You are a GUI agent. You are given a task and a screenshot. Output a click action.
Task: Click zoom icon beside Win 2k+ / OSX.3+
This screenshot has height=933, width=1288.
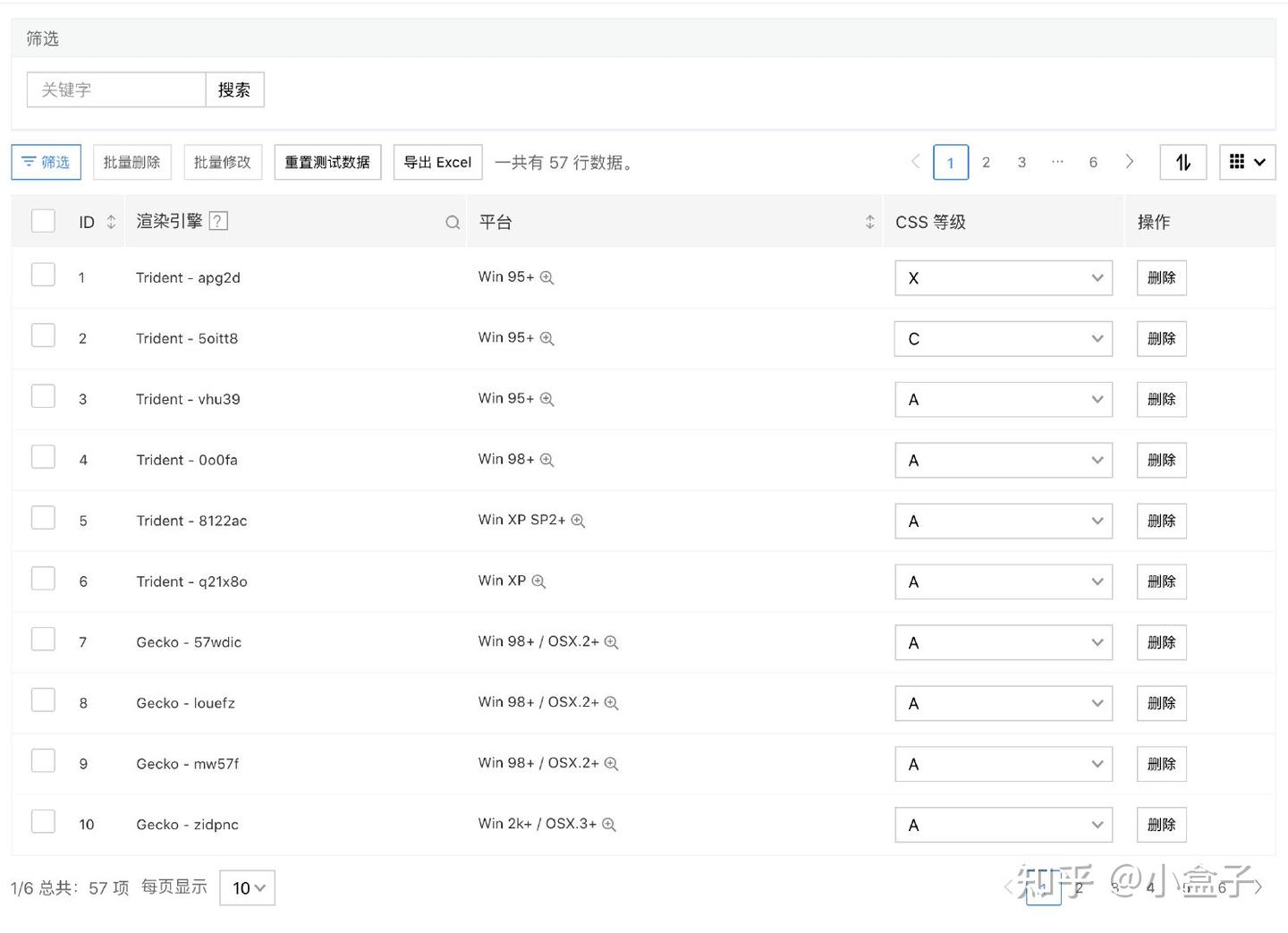point(609,824)
